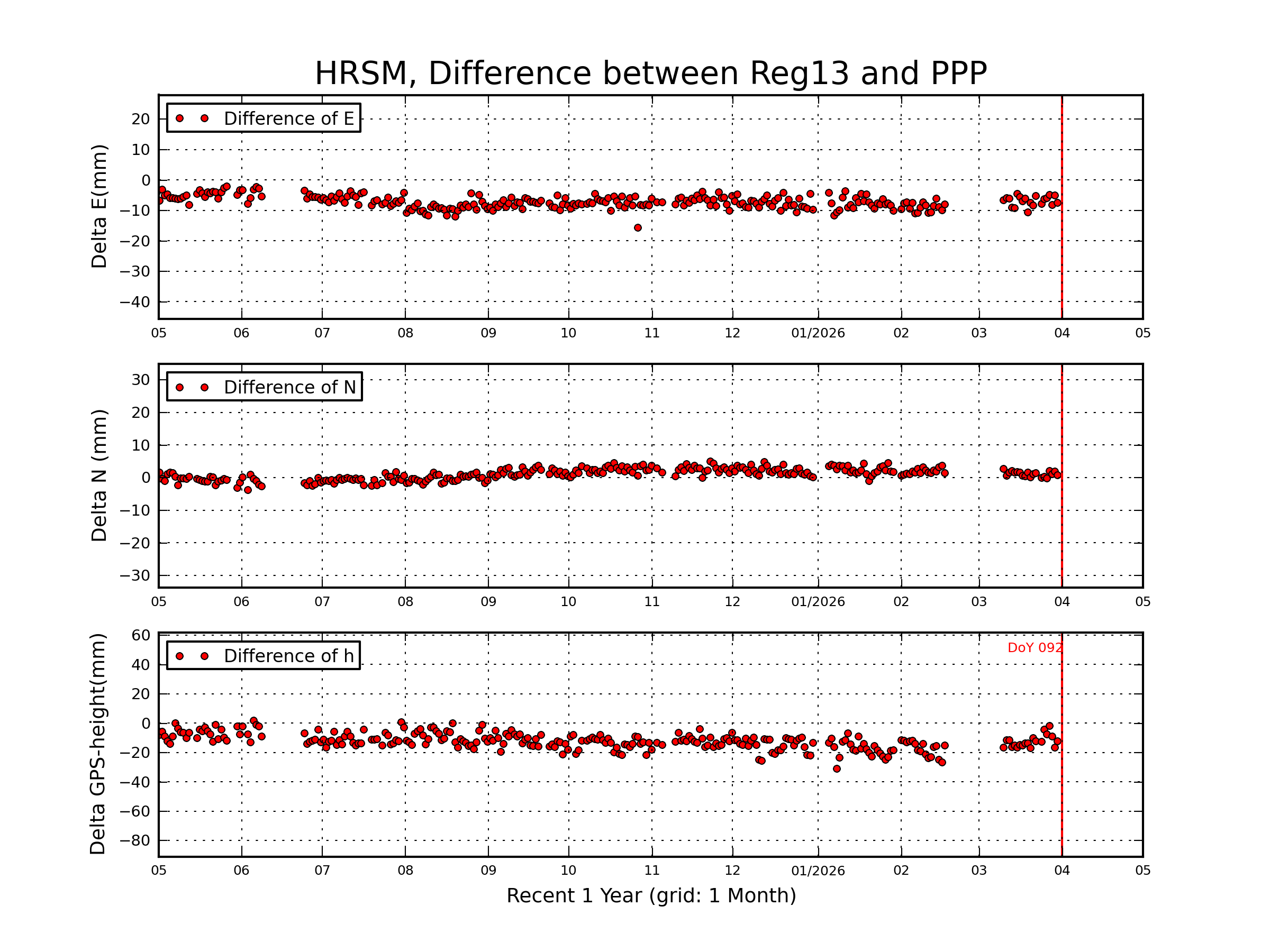Click the lone low point near -31 in height plot

point(837,768)
